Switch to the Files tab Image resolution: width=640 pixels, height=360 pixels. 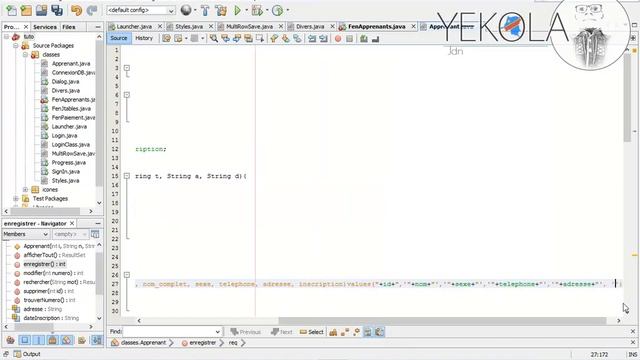click(x=69, y=27)
